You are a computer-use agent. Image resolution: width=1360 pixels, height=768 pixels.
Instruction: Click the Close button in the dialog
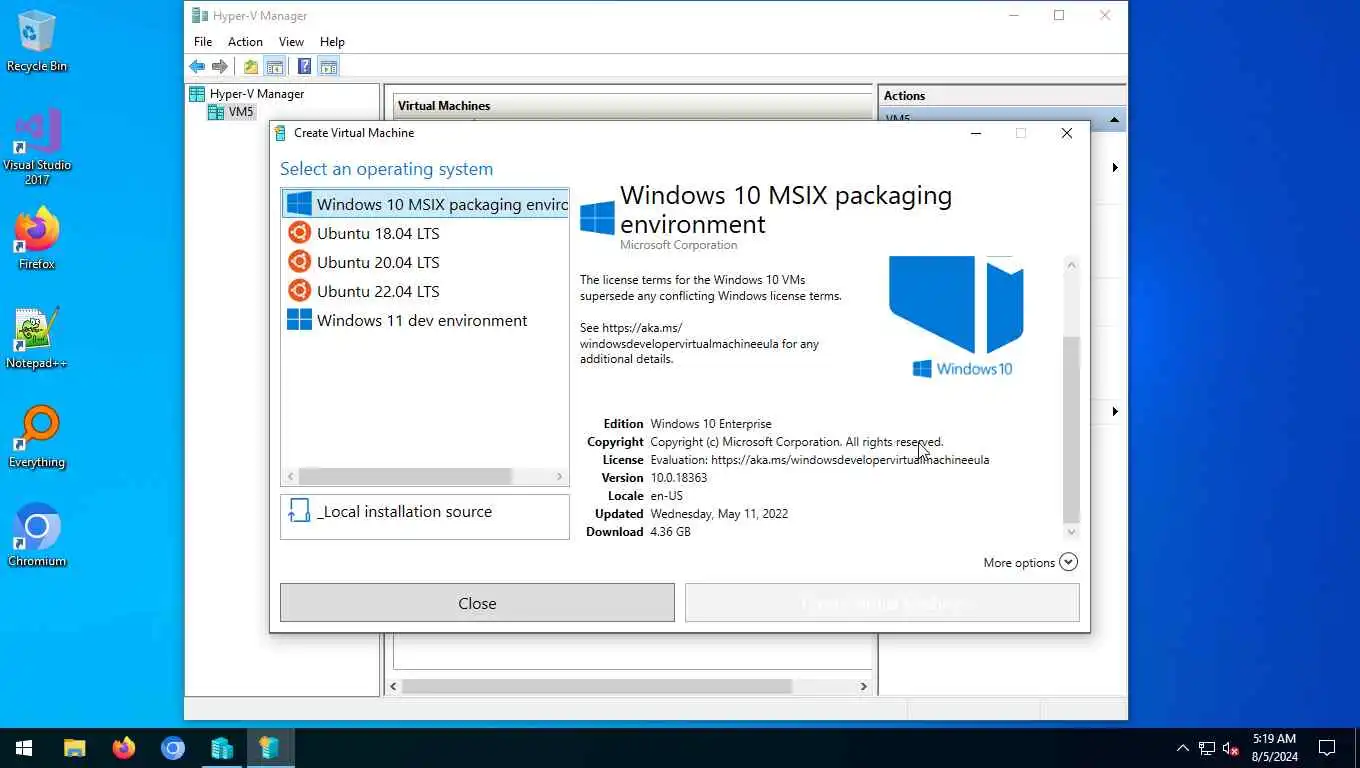477,603
